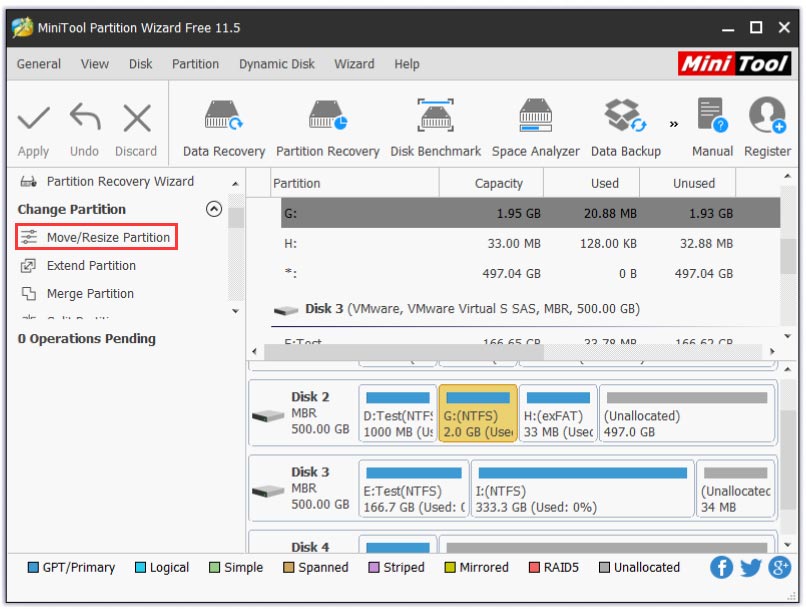Click the app icon in title bar
Viewport: 806px width, 609px height.
[23, 27]
